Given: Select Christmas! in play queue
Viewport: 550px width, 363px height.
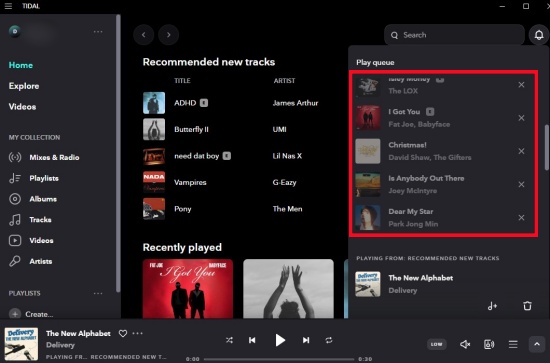Looking at the screenshot, I should pos(407,145).
